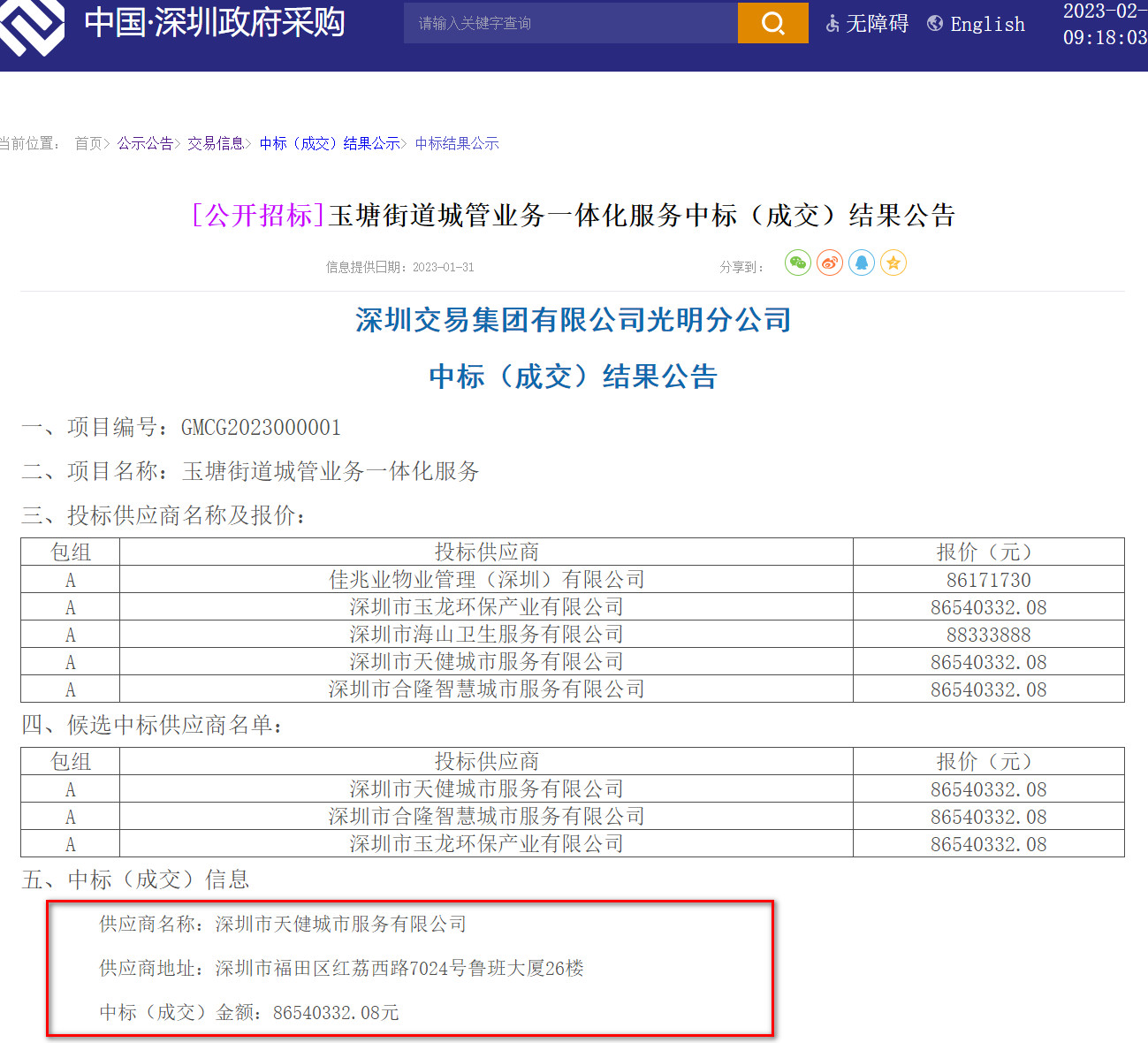Click the section heading 四、候选中标供应商名单
The image size is (1148, 1043).
coord(152,726)
